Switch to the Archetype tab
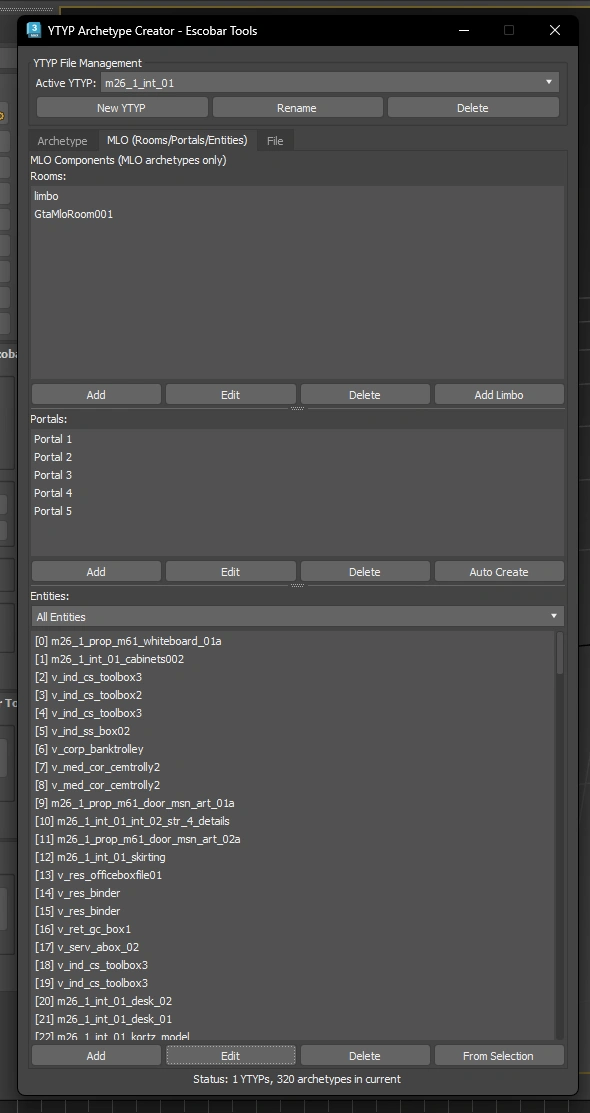The height and width of the screenshot is (1113, 590). (x=62, y=141)
